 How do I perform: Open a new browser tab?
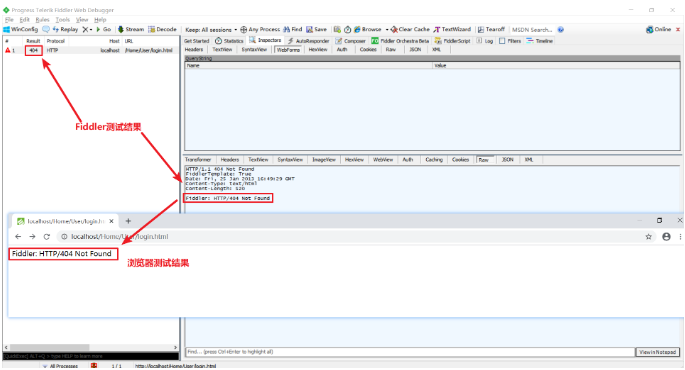pos(128,221)
